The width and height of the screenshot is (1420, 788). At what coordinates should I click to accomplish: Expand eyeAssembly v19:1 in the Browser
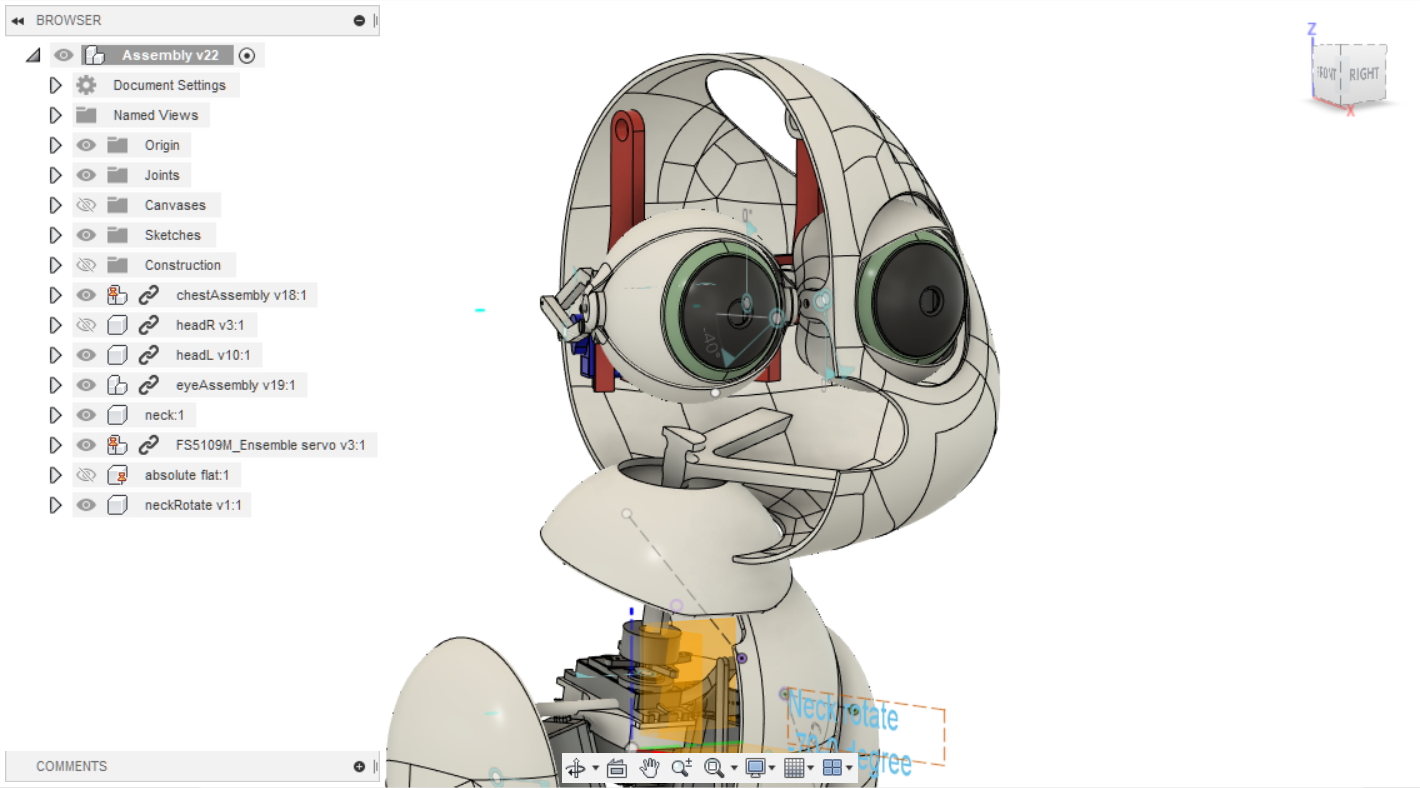click(56, 385)
